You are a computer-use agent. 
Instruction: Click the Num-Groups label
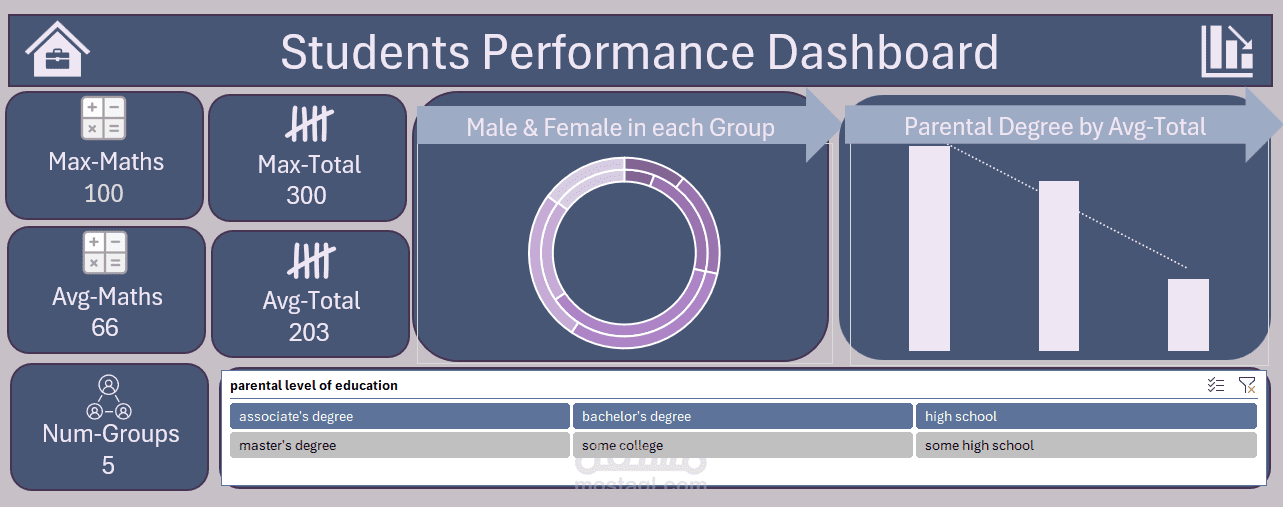[x=111, y=433]
